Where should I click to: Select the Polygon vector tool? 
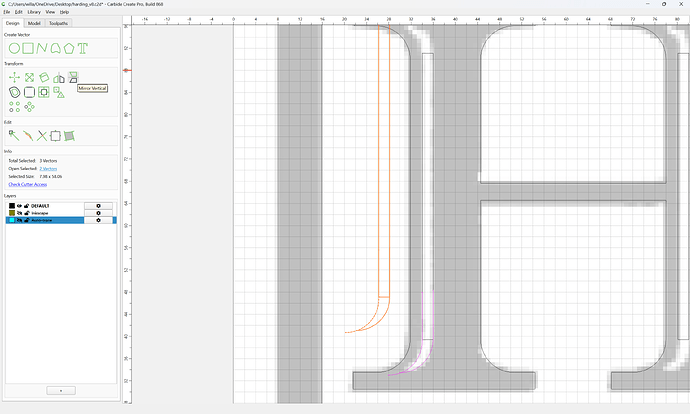pos(69,48)
